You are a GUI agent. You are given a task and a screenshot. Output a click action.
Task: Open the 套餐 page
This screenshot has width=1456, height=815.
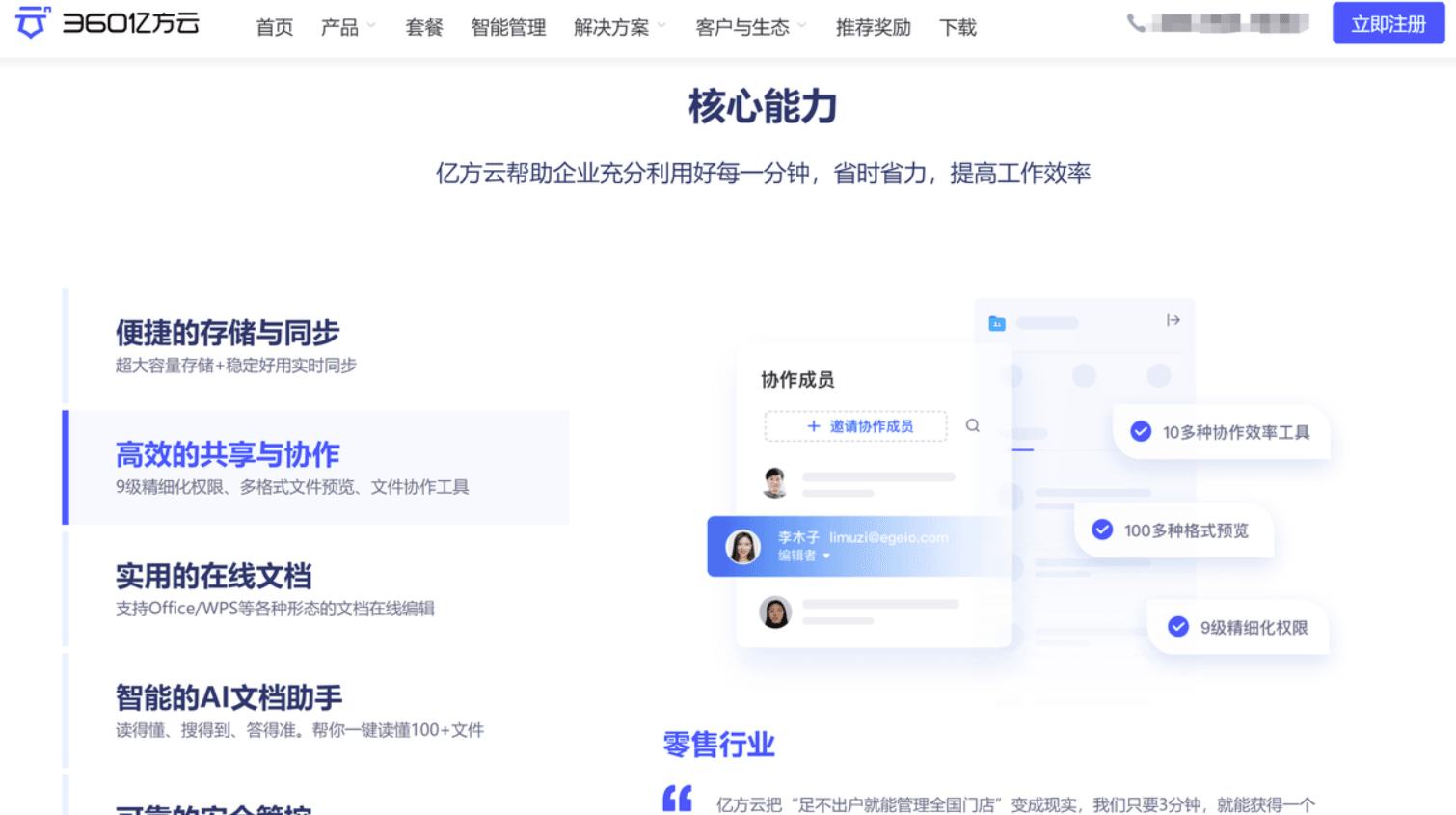[x=424, y=27]
